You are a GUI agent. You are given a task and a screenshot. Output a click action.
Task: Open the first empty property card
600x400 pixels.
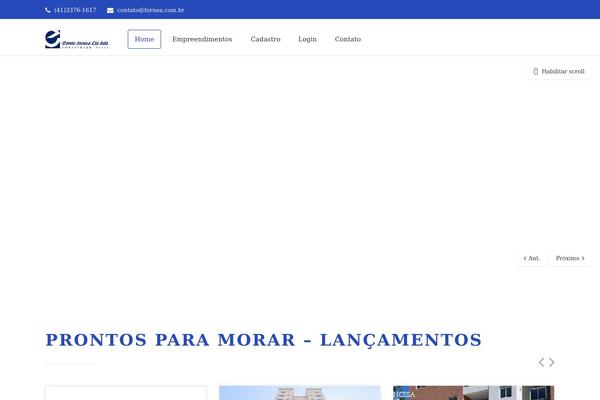126,393
